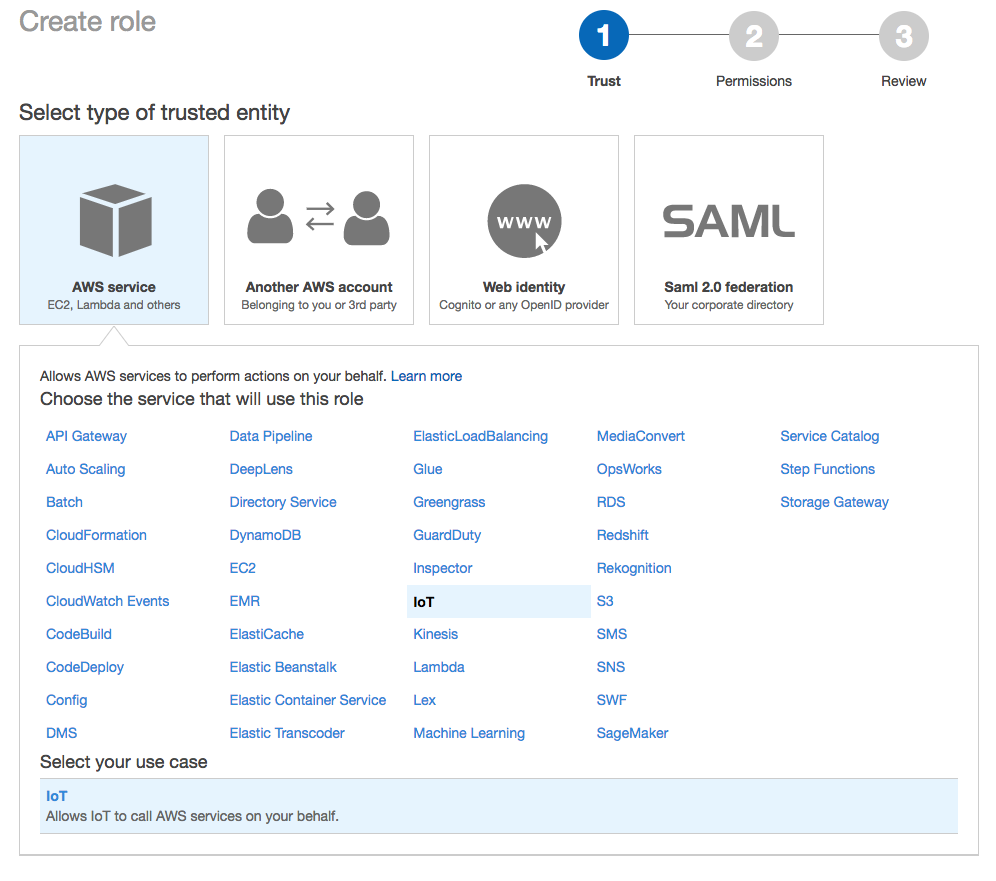Select DynamoDB service
The height and width of the screenshot is (881, 996).
pyautogui.click(x=266, y=535)
